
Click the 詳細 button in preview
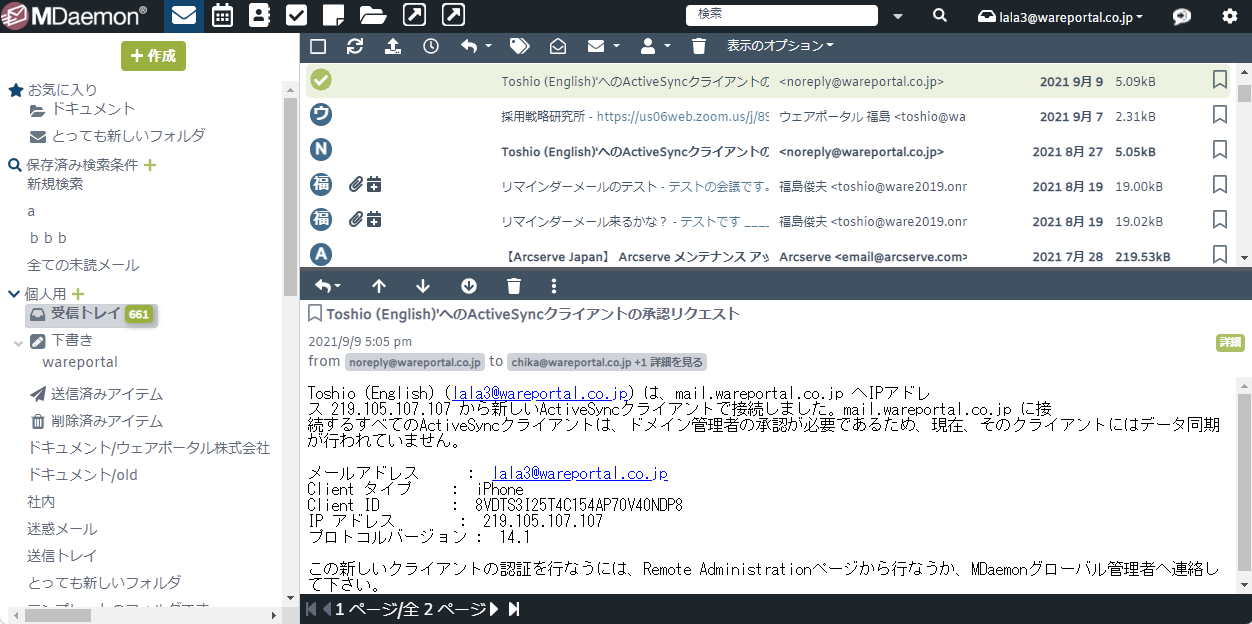[x=1229, y=342]
